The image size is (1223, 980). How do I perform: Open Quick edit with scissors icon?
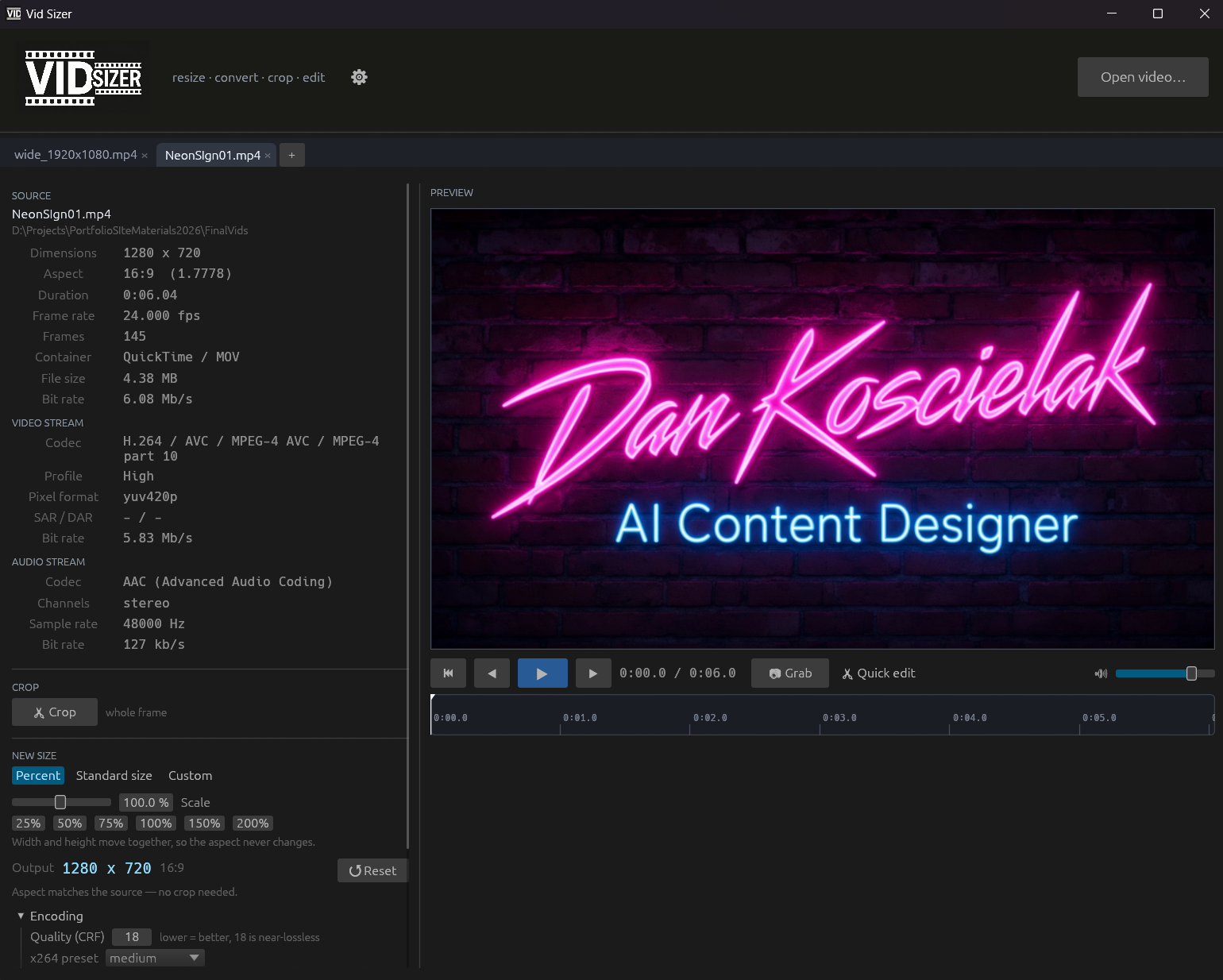click(879, 673)
